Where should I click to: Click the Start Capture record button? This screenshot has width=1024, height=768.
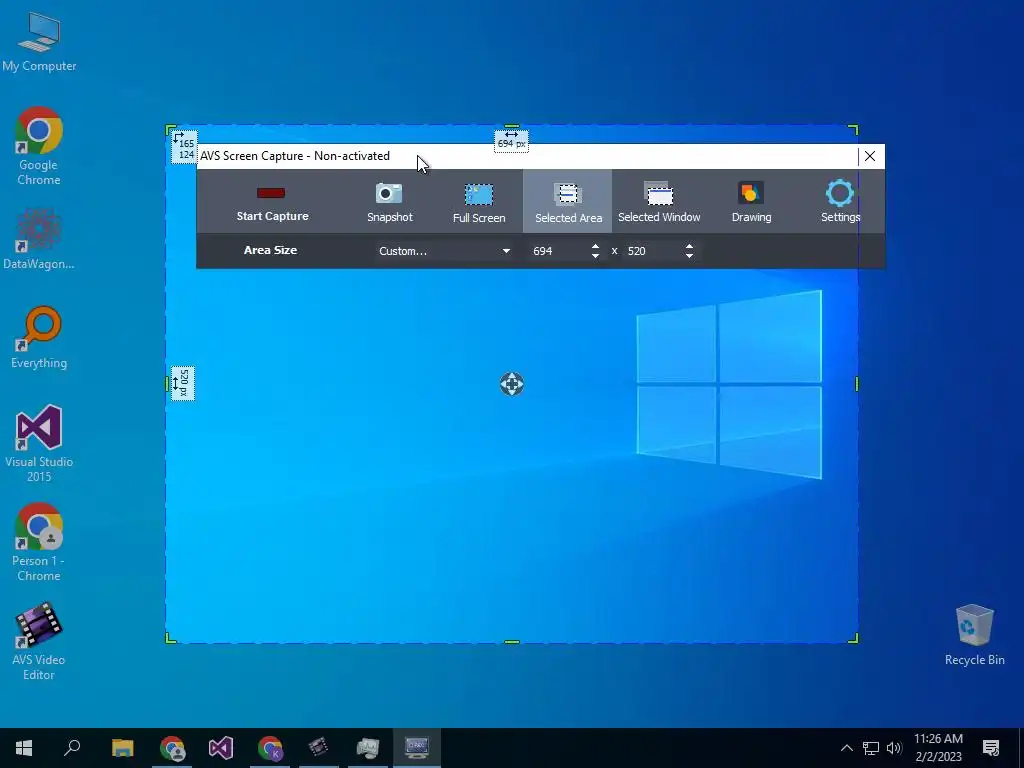coord(272,203)
